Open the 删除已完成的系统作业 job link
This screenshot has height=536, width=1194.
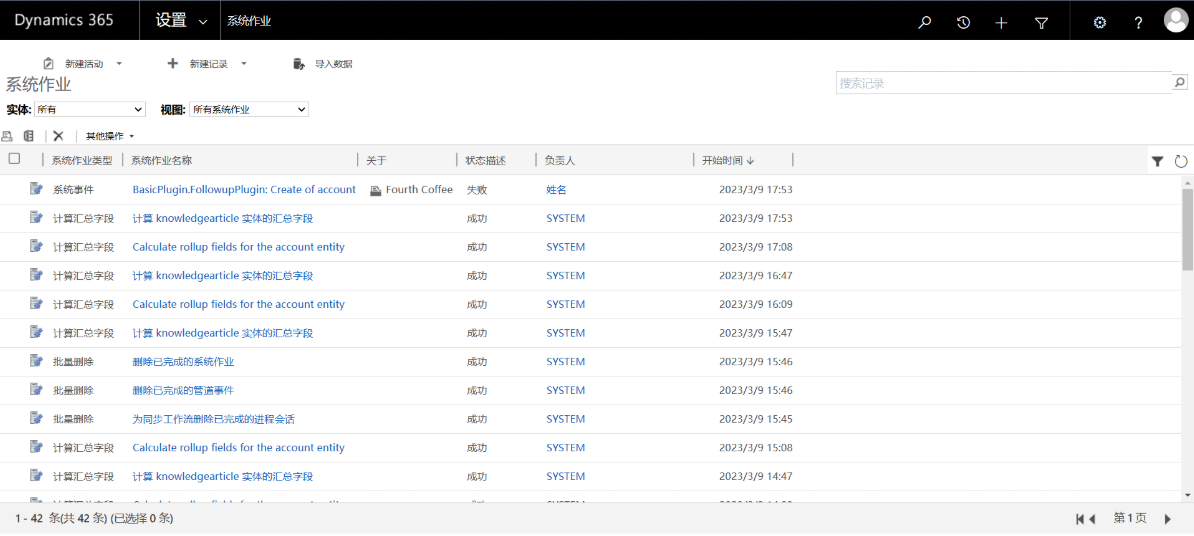183,362
